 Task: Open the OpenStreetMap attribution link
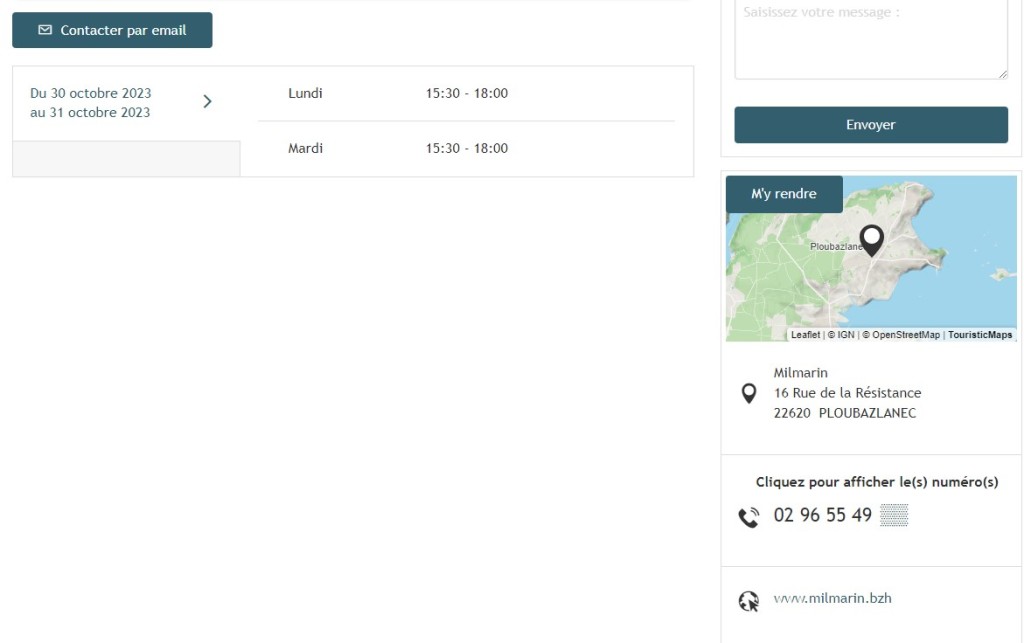tap(905, 335)
